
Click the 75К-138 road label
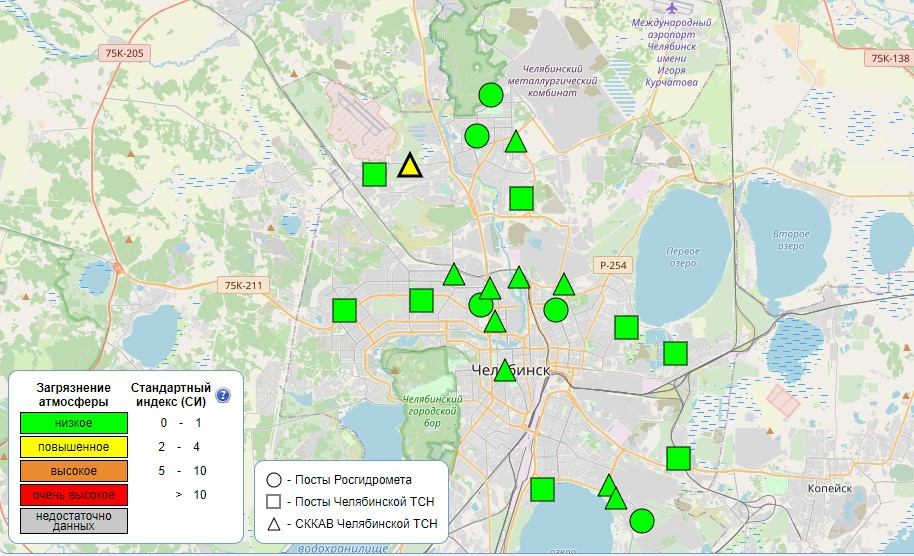pos(889,58)
